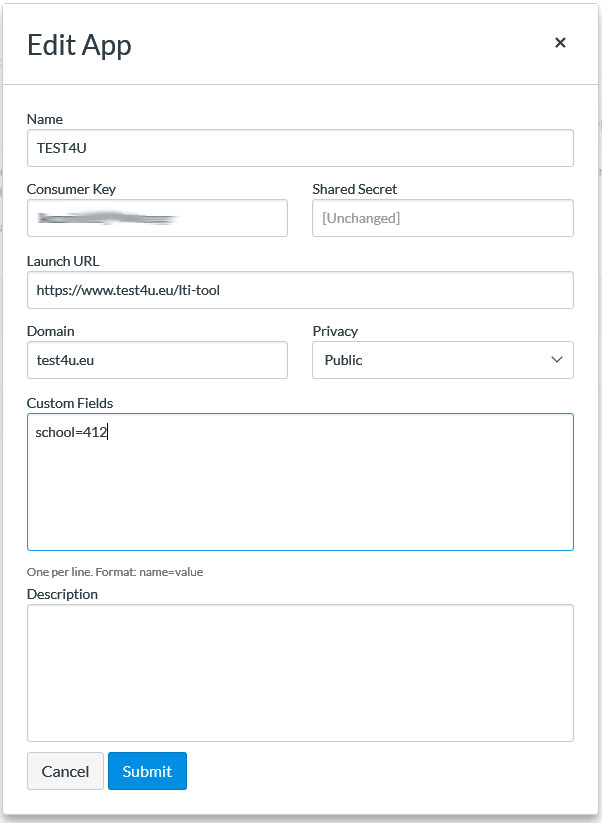Open the Privacy dropdown
Image resolution: width=602 pixels, height=823 pixels.
pos(442,360)
